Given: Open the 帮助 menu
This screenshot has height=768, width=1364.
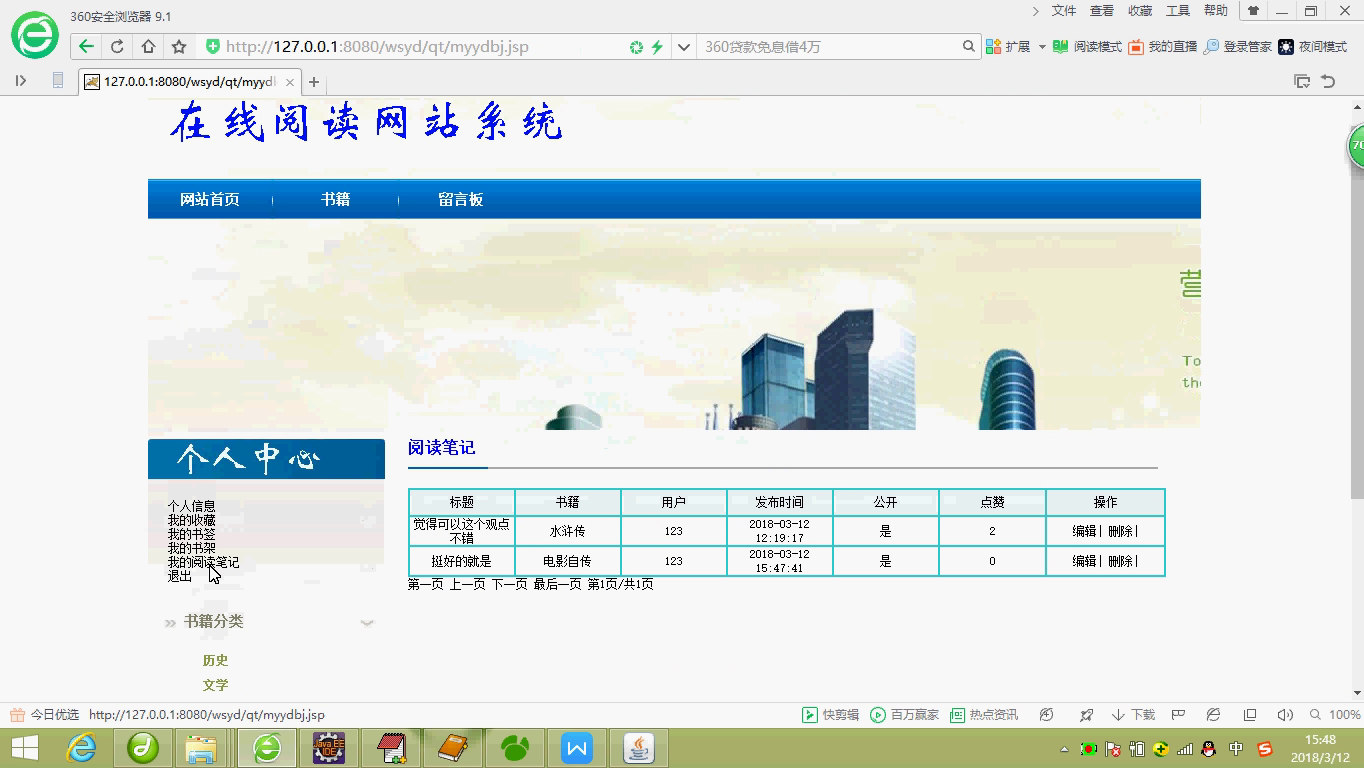Looking at the screenshot, I should [x=1216, y=11].
